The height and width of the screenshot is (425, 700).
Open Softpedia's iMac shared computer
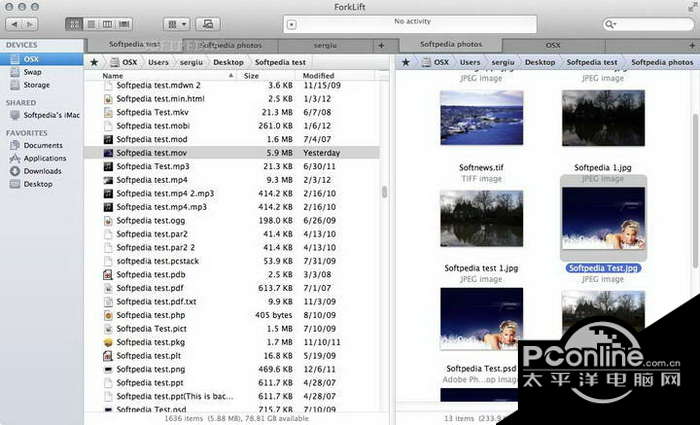(x=42, y=115)
